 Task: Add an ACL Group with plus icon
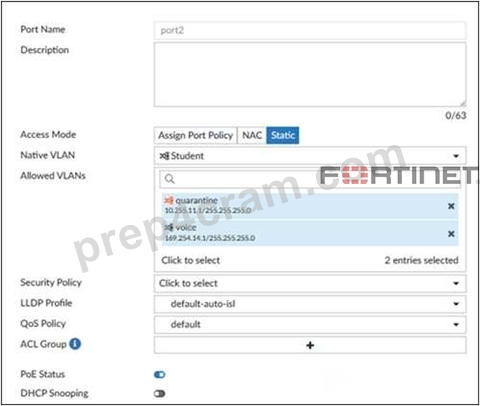(310, 345)
